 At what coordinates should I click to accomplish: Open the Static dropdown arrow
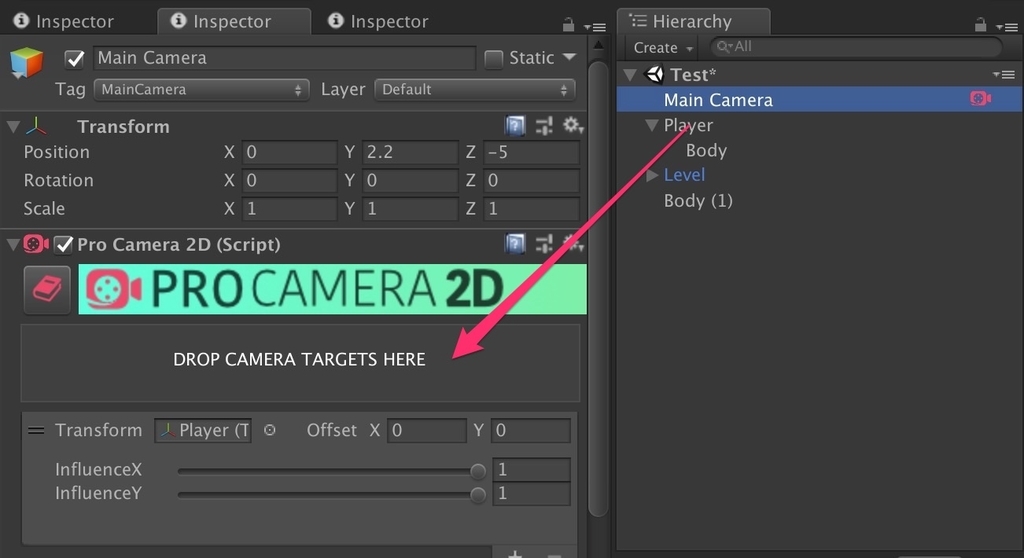569,57
